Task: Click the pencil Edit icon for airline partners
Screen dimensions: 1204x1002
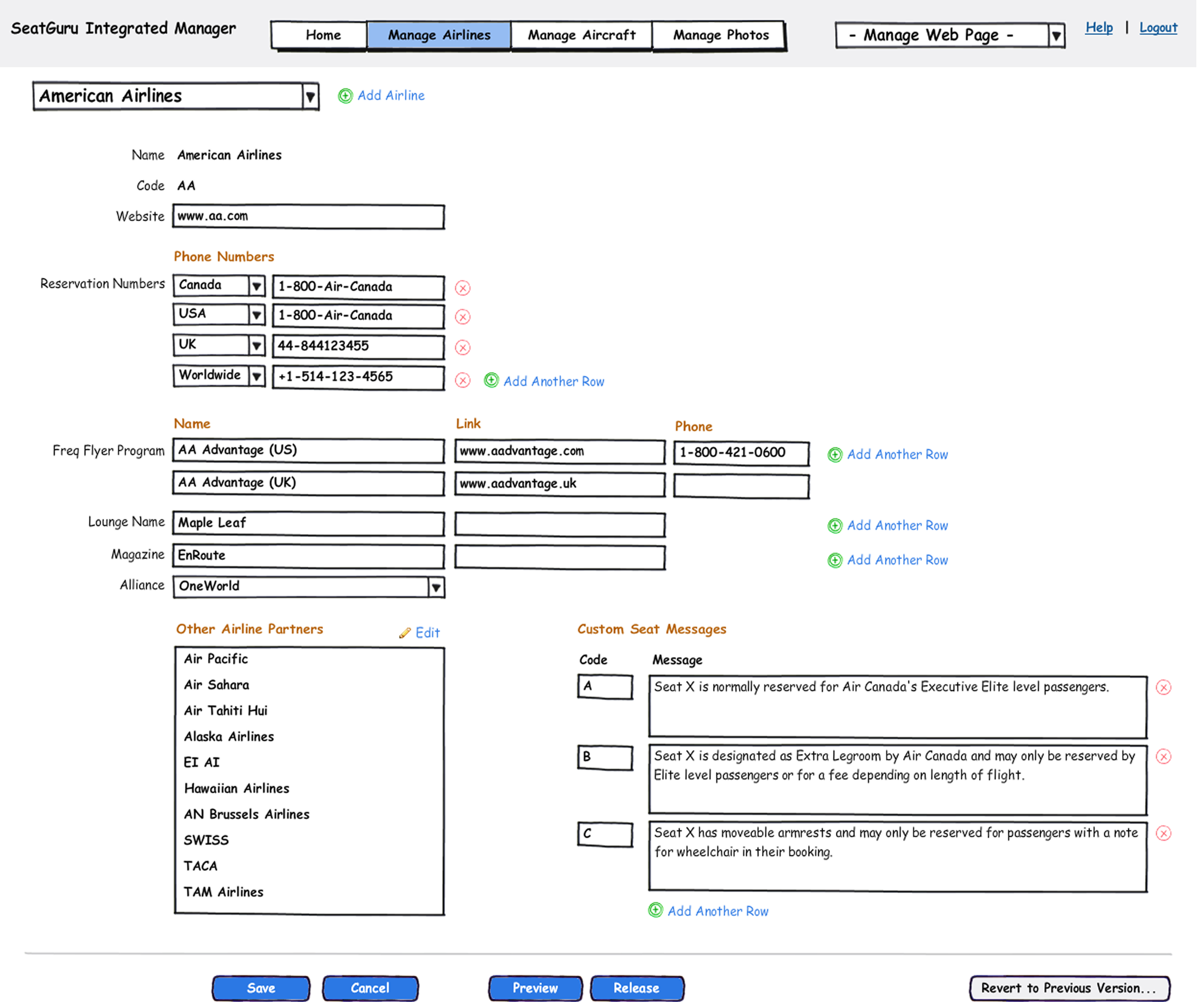Action: pos(405,633)
